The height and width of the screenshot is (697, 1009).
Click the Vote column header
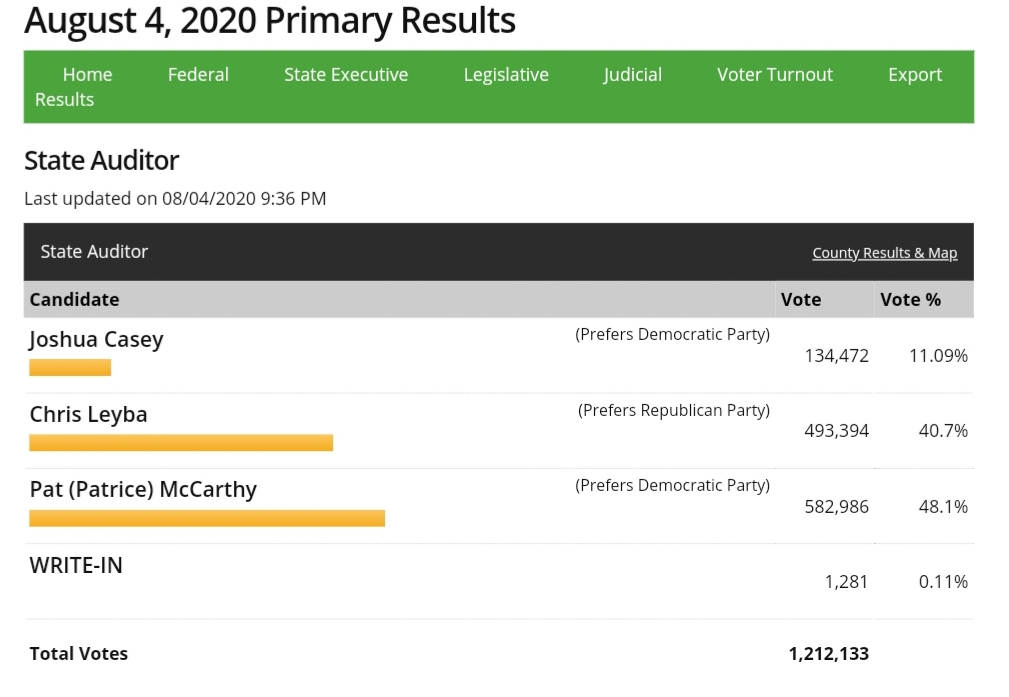click(801, 299)
